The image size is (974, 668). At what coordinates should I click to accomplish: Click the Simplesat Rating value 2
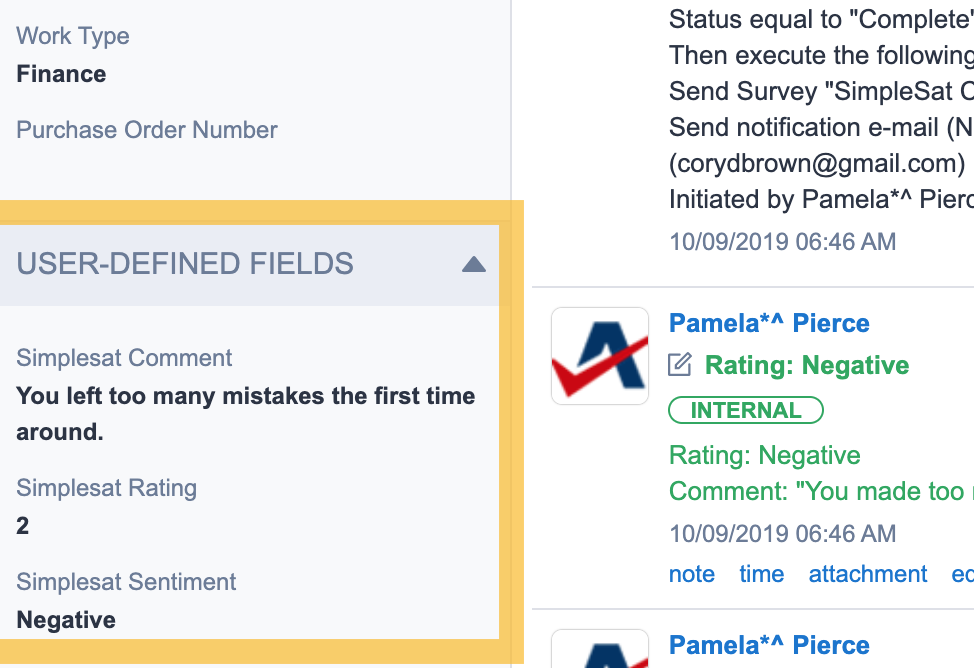point(23,526)
